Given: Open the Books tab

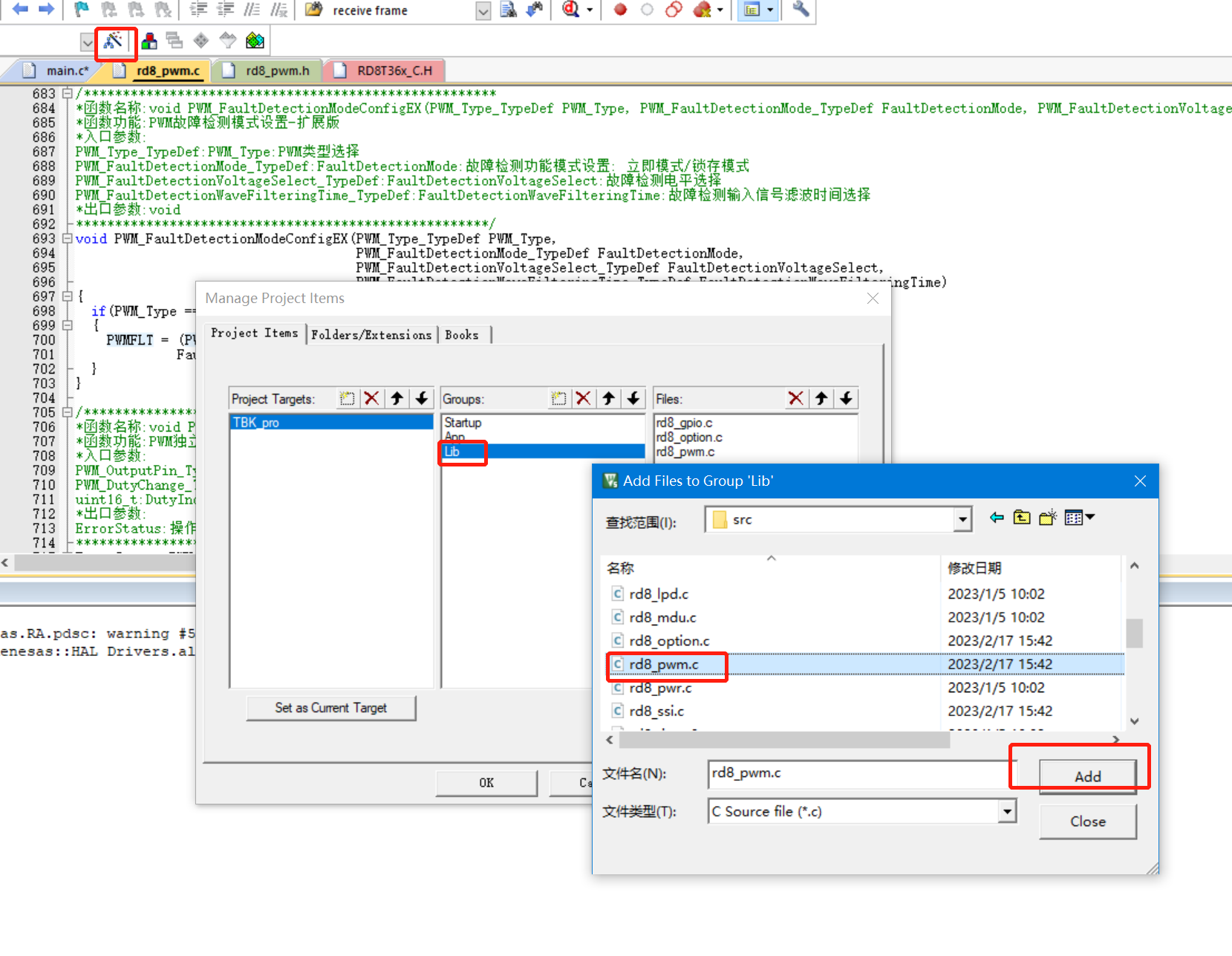Looking at the screenshot, I should (462, 335).
